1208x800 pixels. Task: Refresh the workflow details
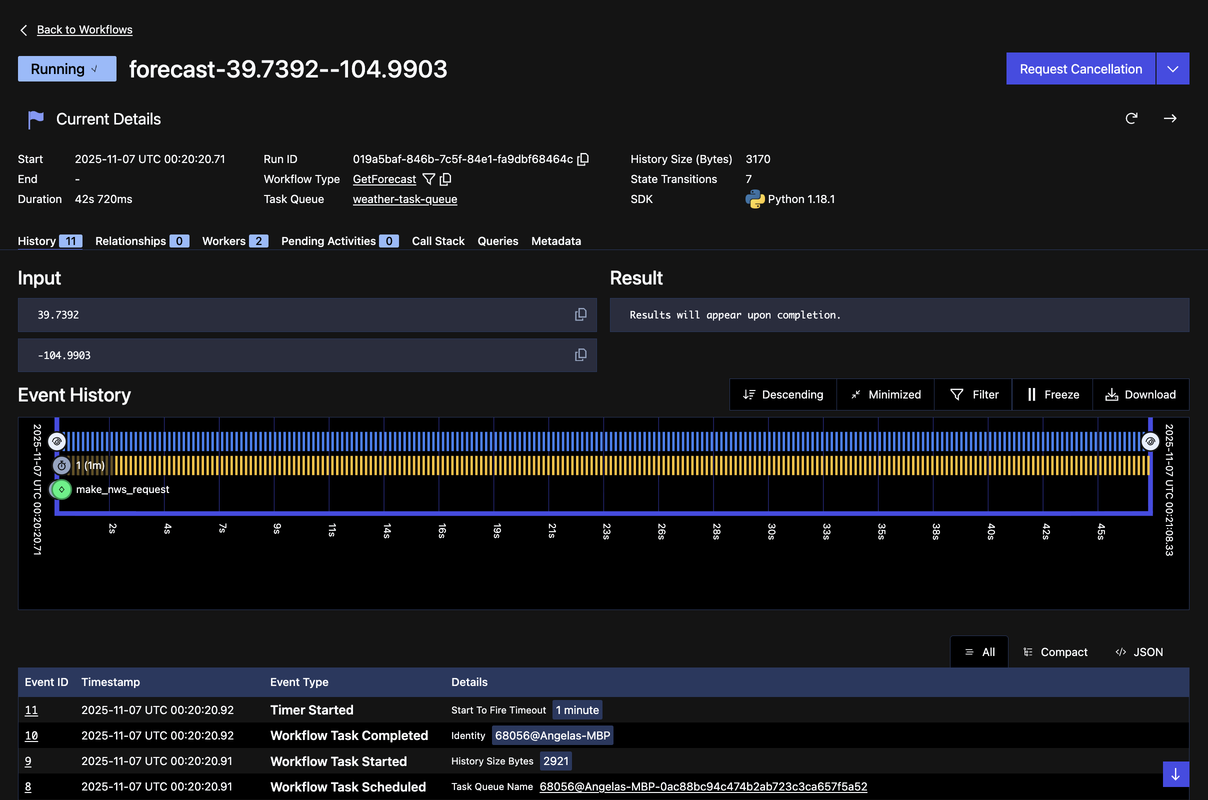[x=1131, y=118]
